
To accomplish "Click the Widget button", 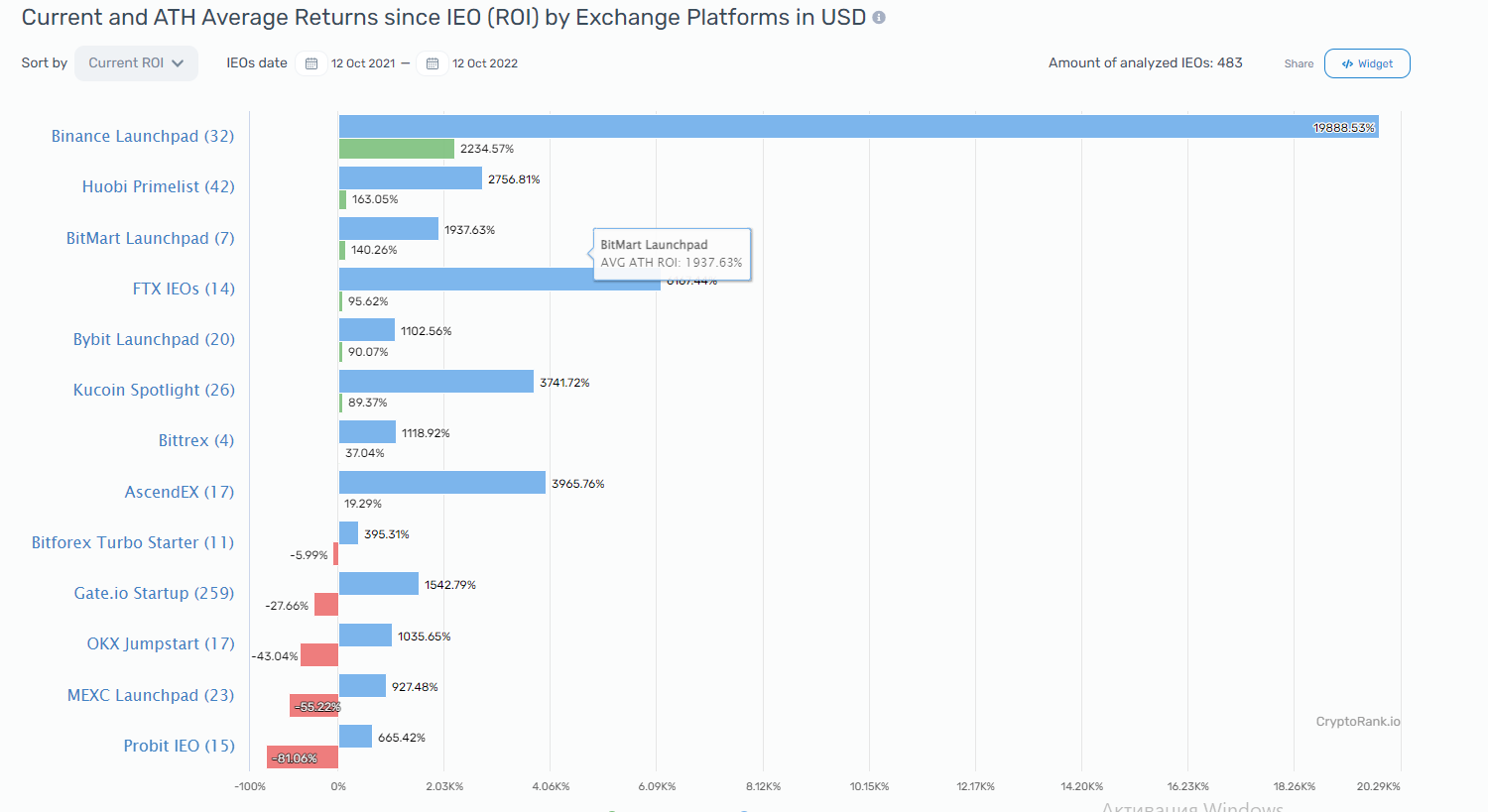I will [x=1367, y=63].
